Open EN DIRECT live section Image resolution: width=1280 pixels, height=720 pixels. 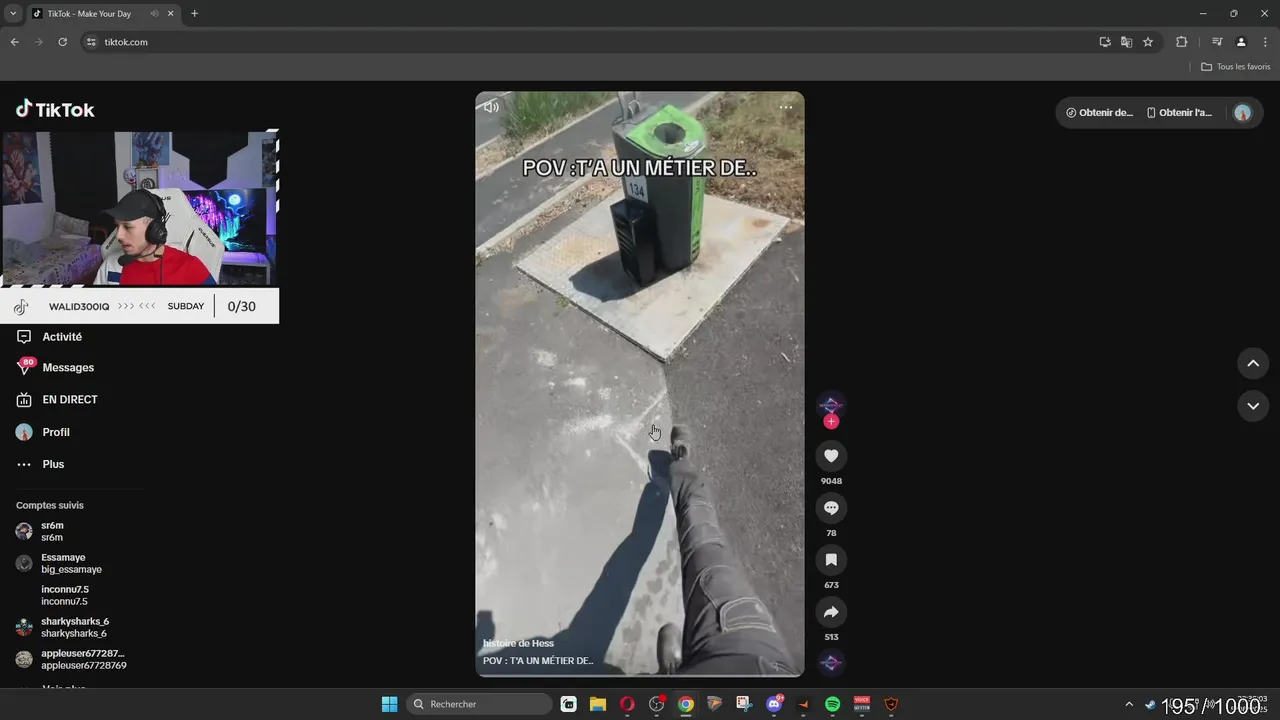70,400
